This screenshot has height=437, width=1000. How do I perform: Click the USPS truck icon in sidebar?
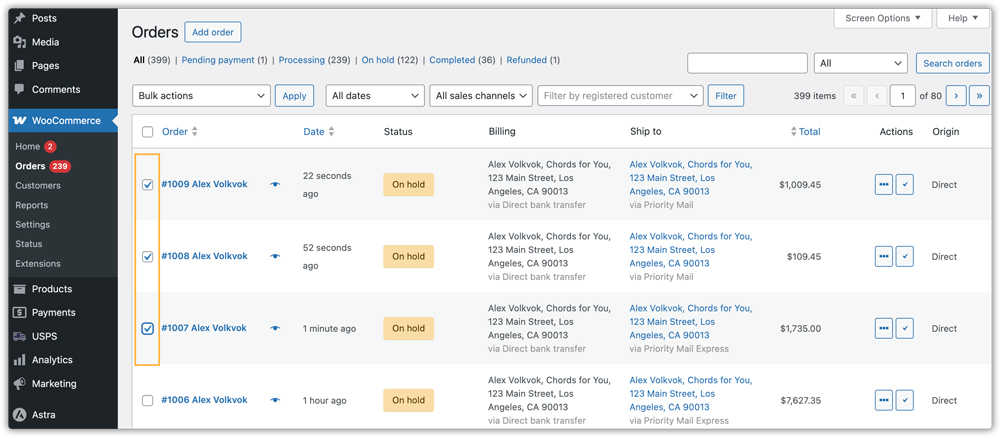click(19, 336)
